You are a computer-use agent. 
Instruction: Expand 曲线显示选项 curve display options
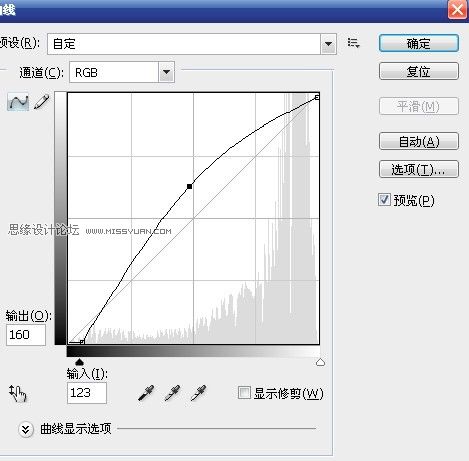pyautogui.click(x=26, y=430)
